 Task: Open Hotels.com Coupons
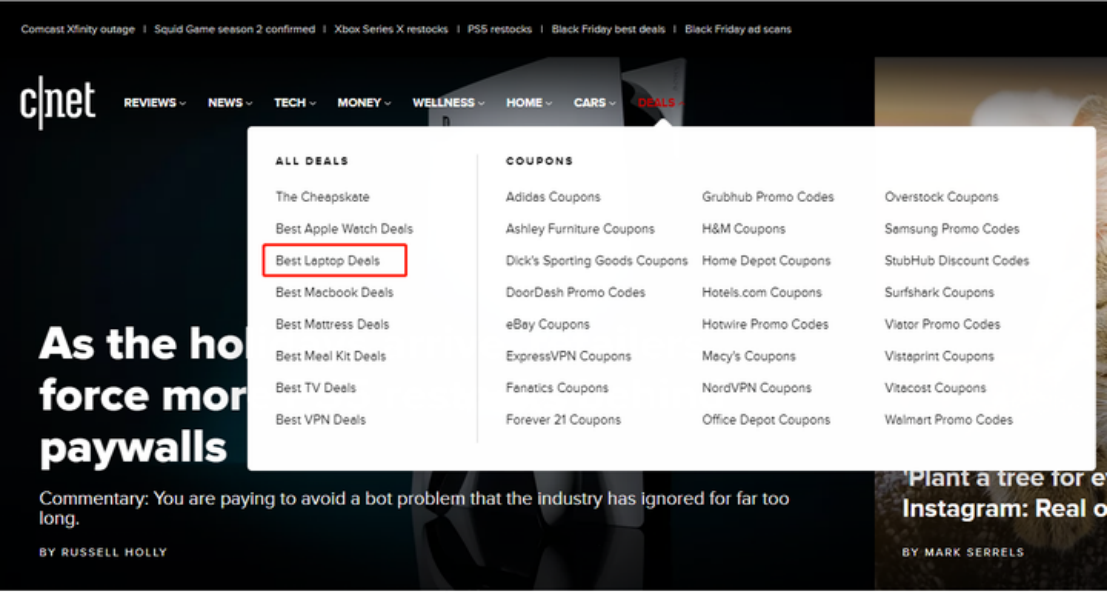762,293
